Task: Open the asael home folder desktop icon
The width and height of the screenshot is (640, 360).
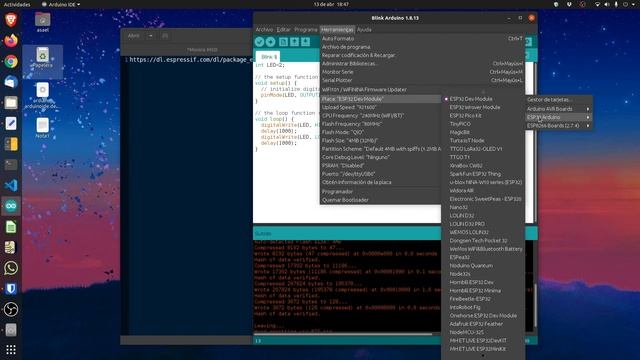Action: (x=42, y=22)
